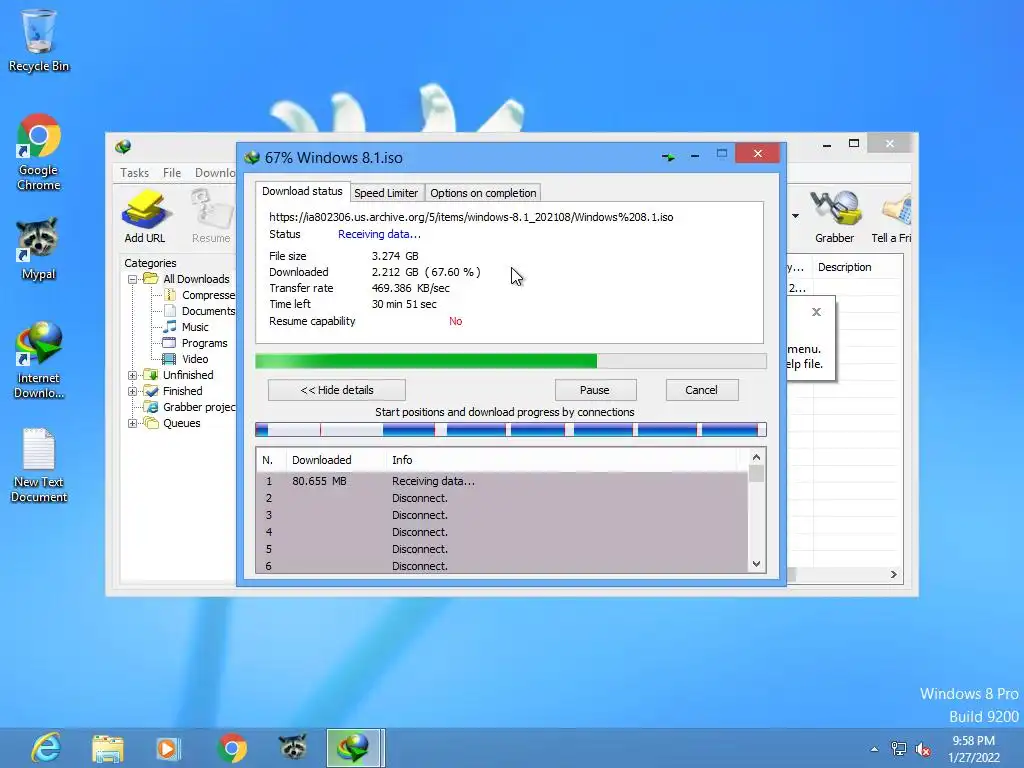Select Music category in IDM tree
The image size is (1024, 768).
coord(195,327)
